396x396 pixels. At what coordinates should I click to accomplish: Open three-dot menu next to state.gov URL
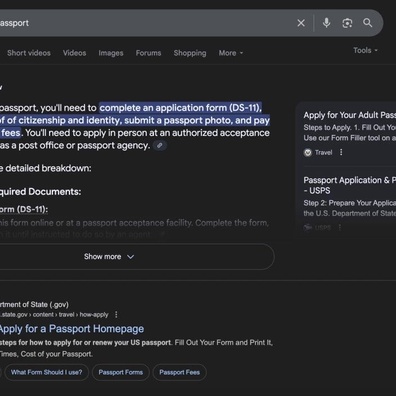pyautogui.click(x=116, y=314)
